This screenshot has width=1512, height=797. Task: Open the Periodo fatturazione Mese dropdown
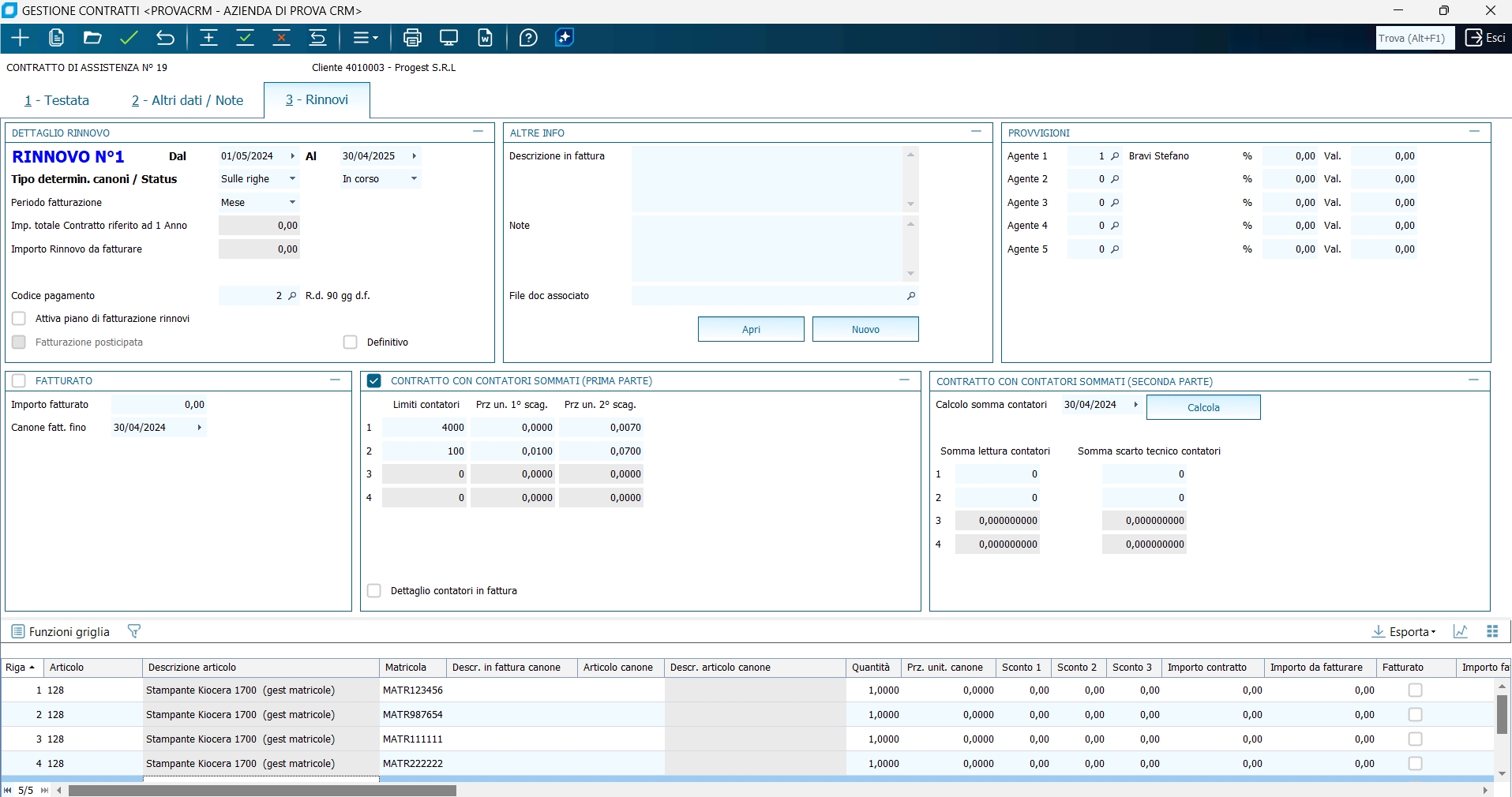tap(292, 203)
